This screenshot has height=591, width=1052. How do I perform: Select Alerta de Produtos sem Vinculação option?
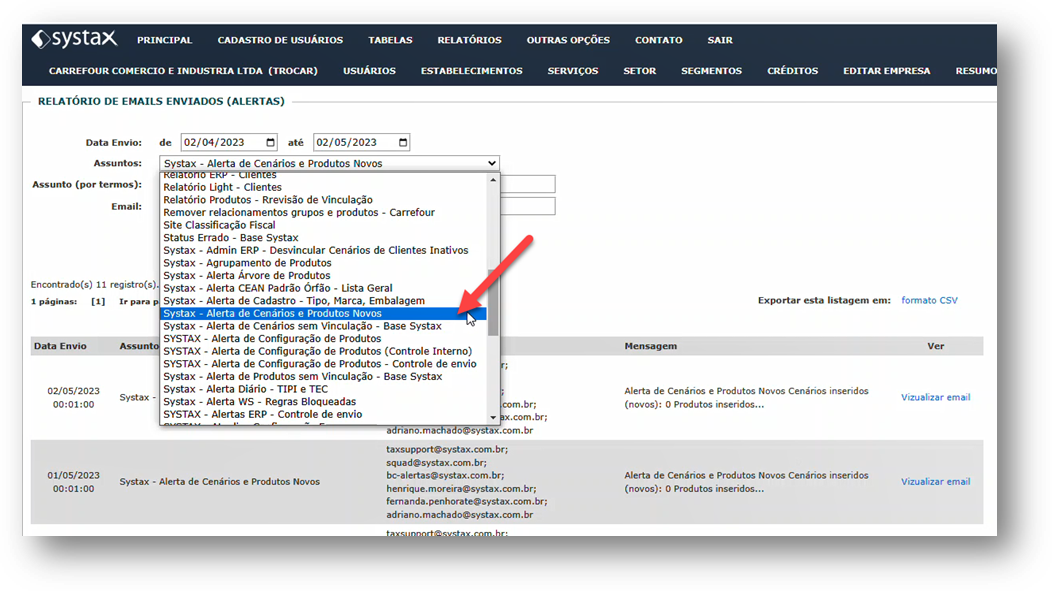(324, 376)
